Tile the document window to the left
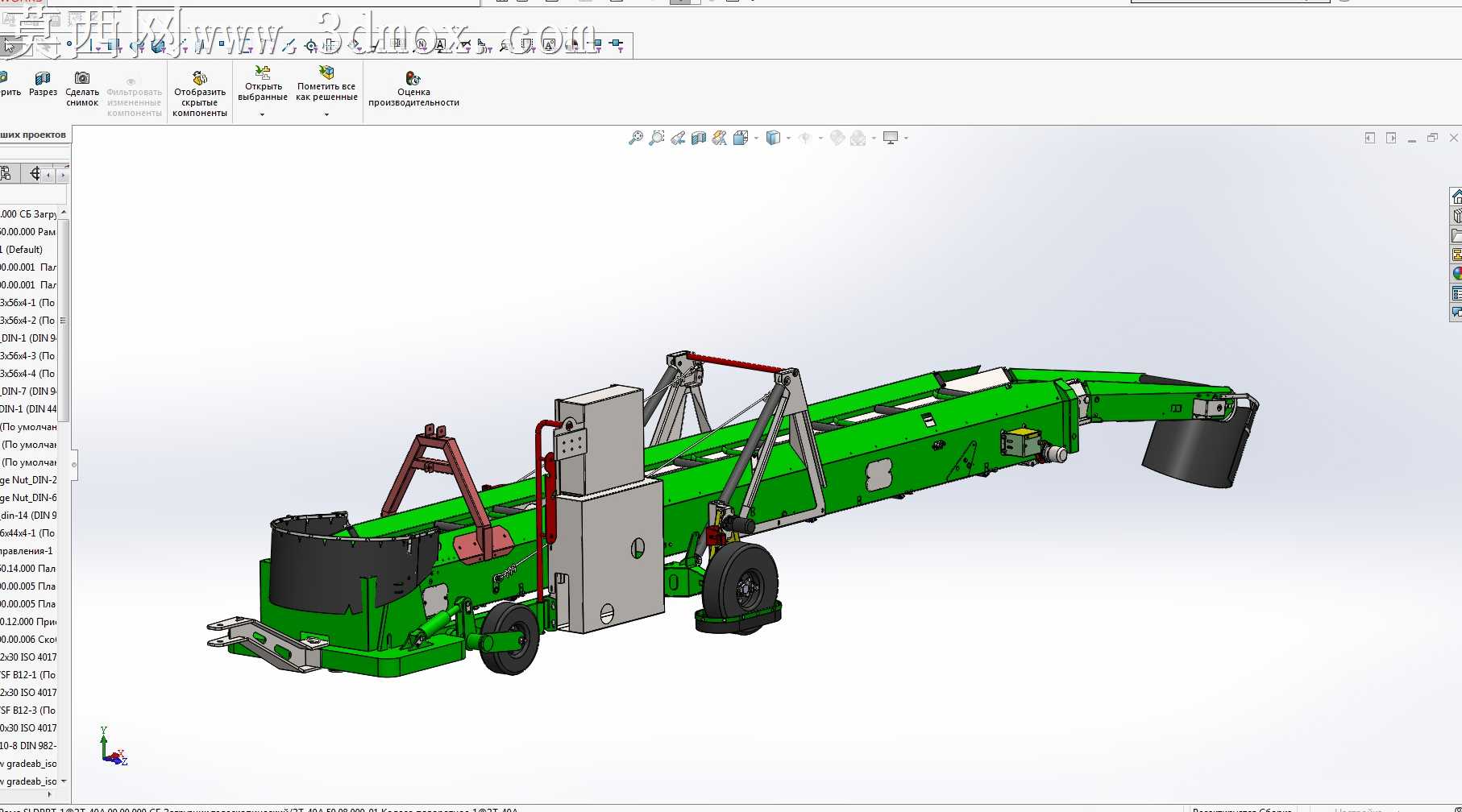 (x=1370, y=138)
